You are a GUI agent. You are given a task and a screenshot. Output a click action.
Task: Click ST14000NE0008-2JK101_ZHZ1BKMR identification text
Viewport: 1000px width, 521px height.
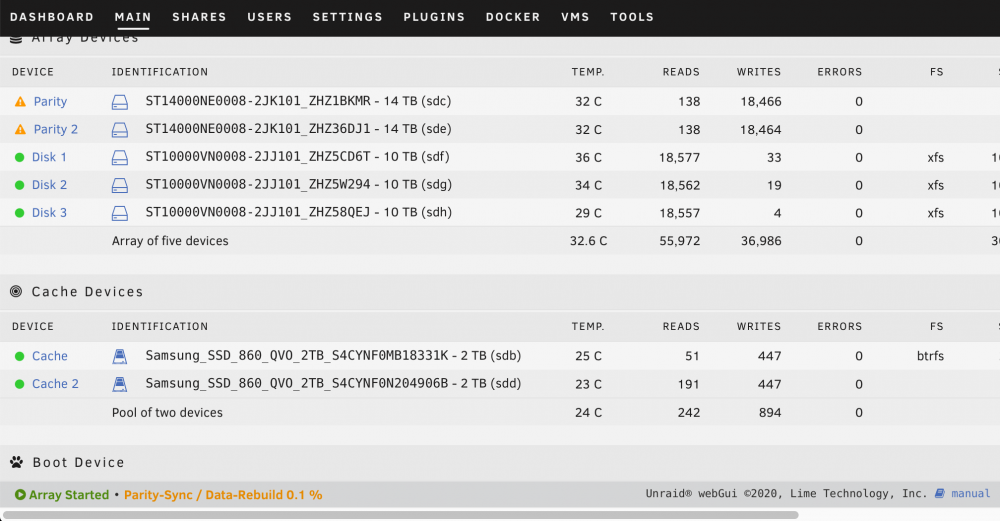258,101
